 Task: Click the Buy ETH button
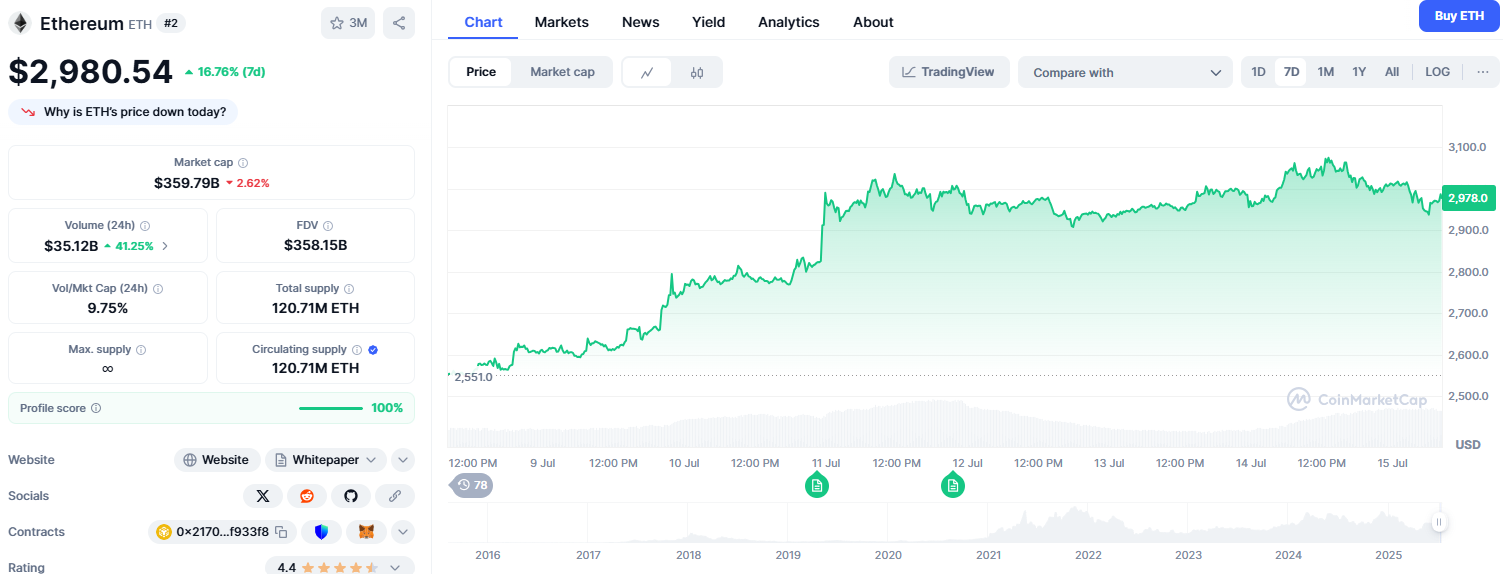coord(1459,16)
